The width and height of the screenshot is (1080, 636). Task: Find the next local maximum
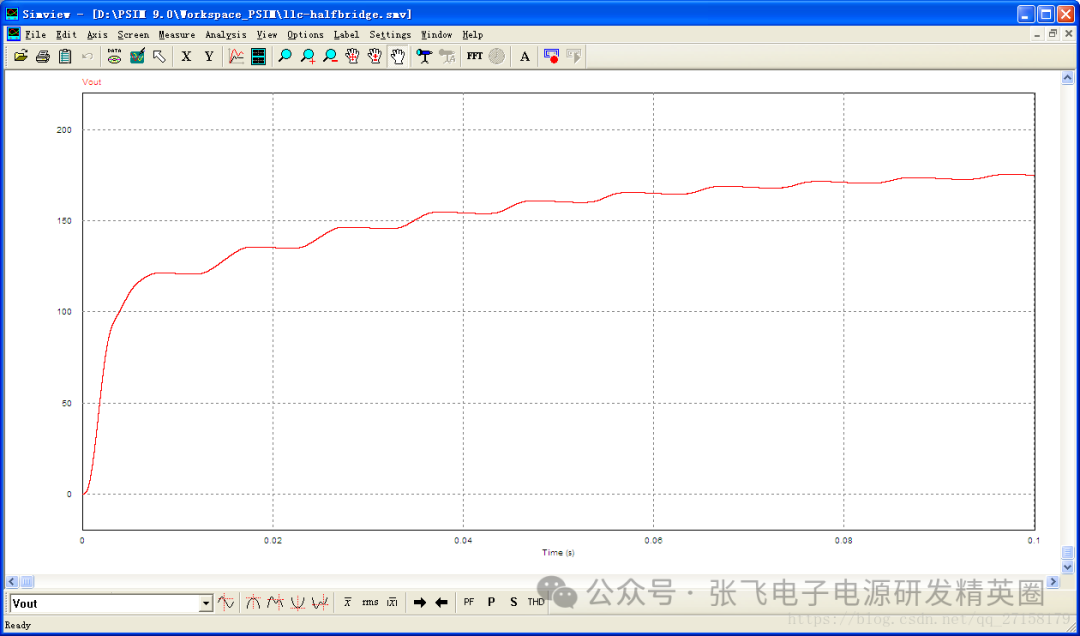point(275,602)
